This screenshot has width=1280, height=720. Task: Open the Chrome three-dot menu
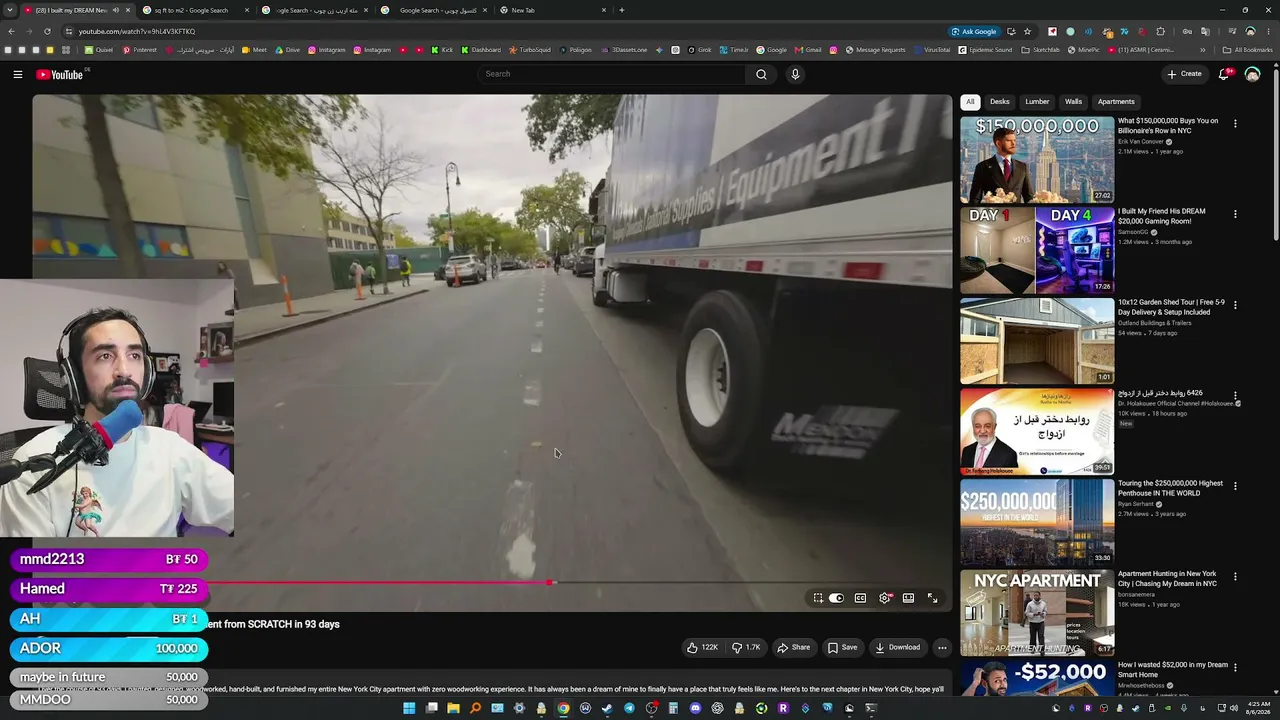click(x=1269, y=31)
